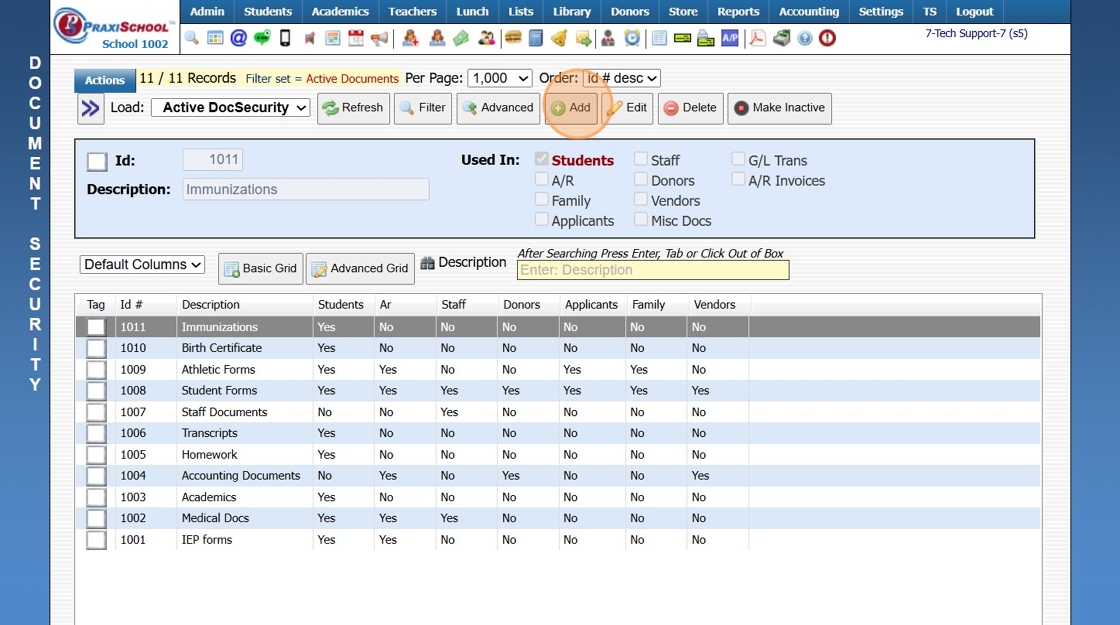Click the mobile phone icon
The height and width of the screenshot is (625, 1120).
285,39
